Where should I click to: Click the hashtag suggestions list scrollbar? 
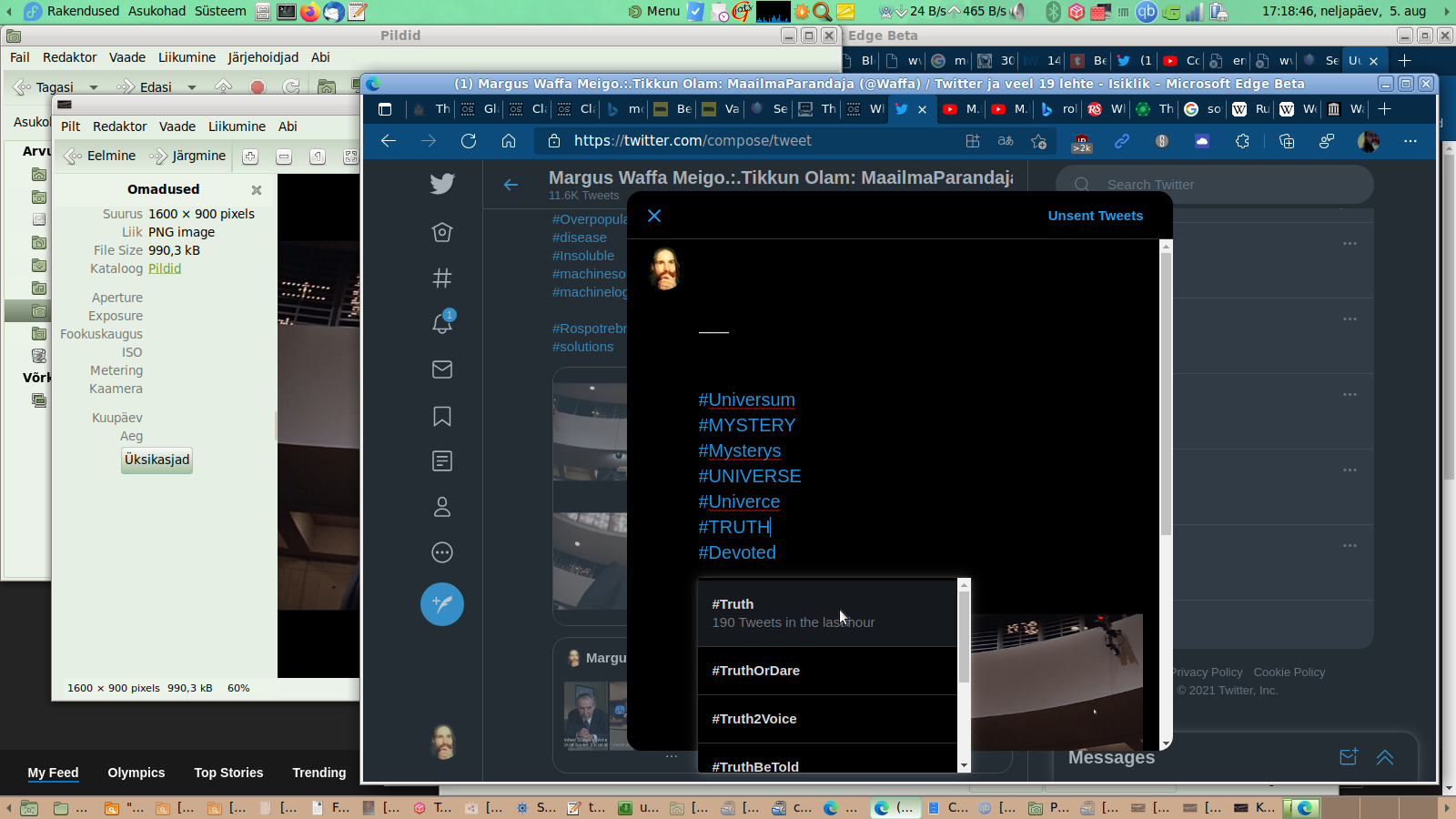[x=965, y=637]
